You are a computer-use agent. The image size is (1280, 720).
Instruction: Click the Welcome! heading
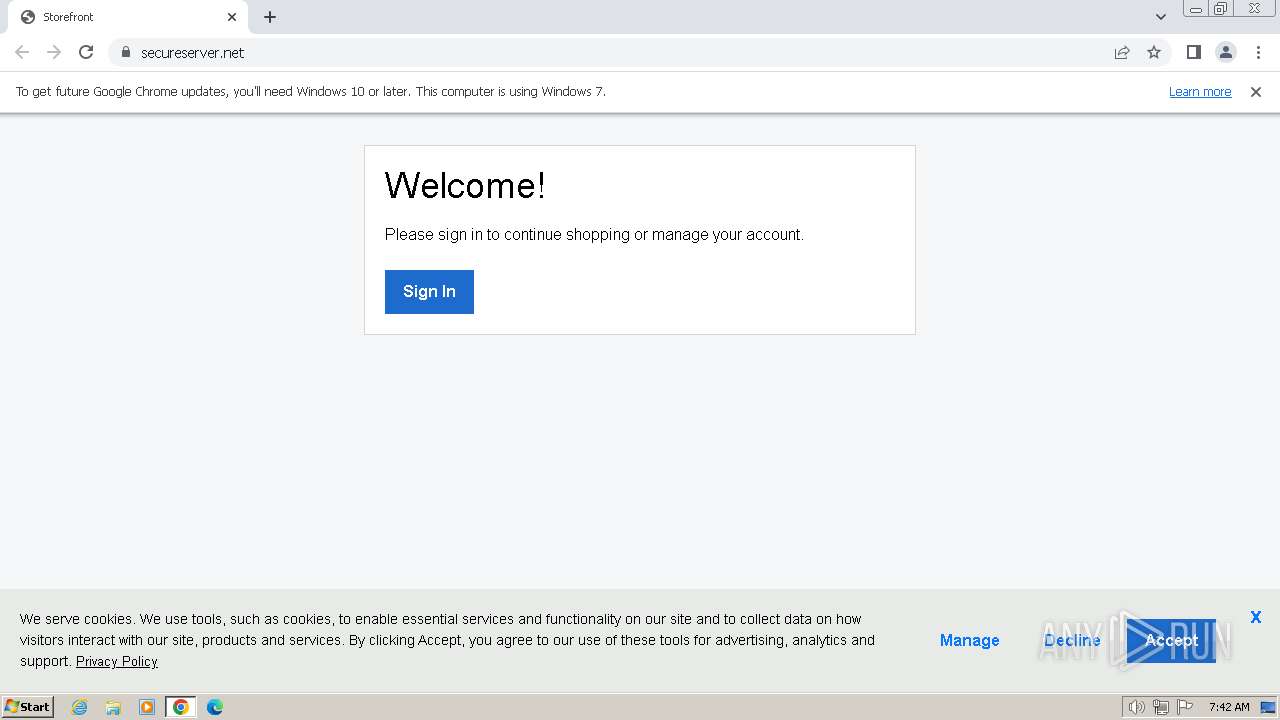[465, 186]
